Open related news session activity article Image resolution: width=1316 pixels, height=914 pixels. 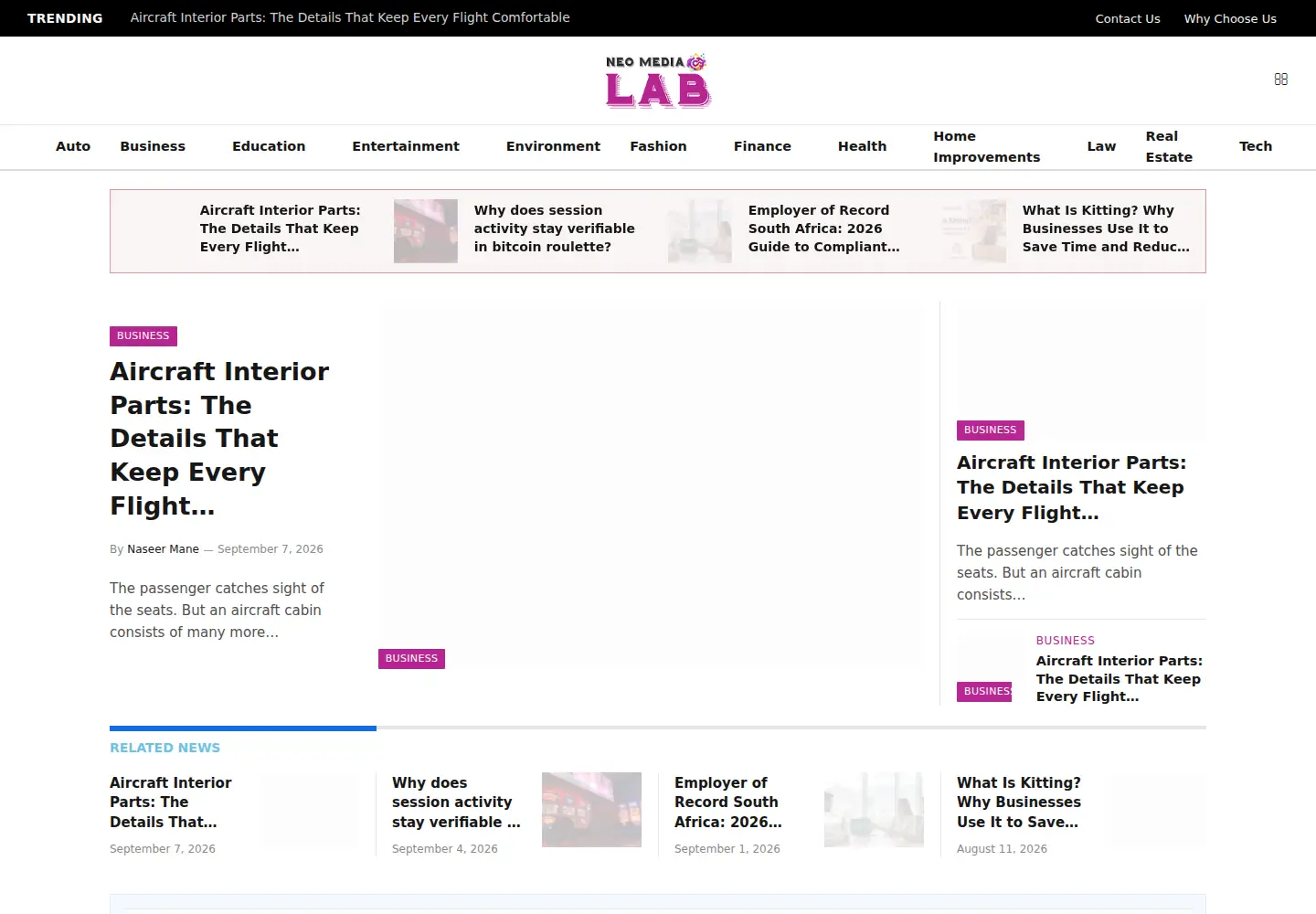[x=456, y=802]
